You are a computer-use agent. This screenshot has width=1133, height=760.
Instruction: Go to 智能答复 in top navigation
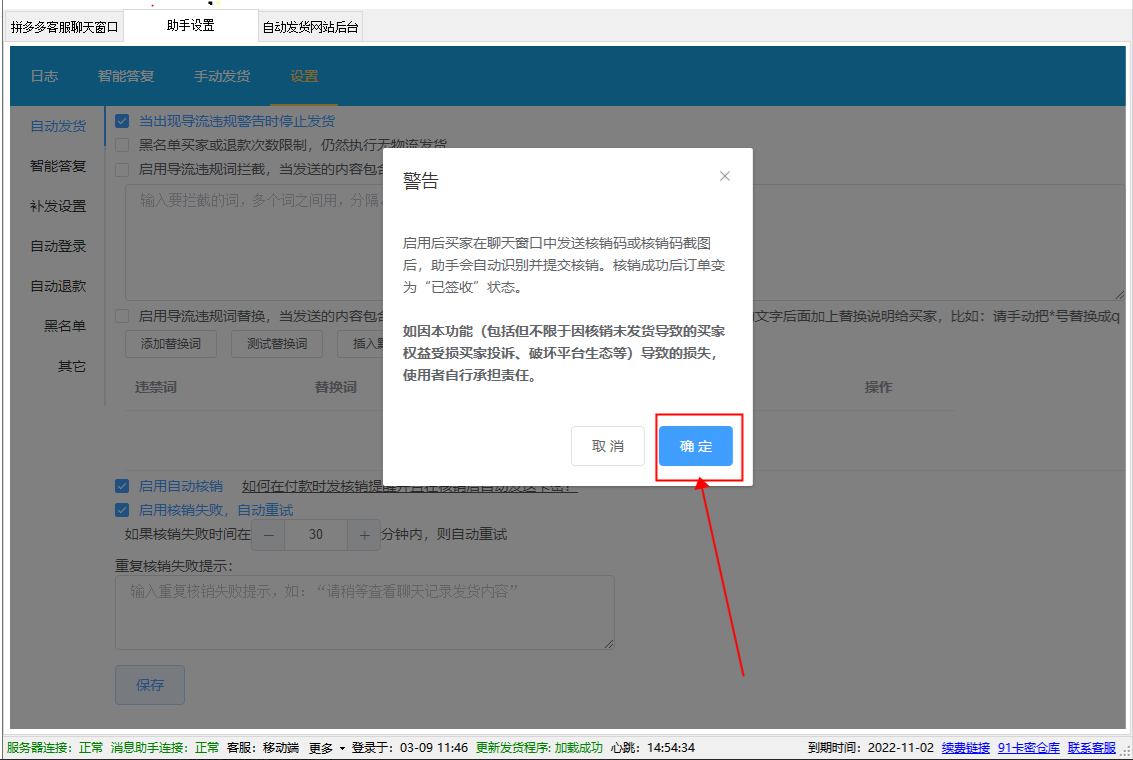tap(126, 76)
